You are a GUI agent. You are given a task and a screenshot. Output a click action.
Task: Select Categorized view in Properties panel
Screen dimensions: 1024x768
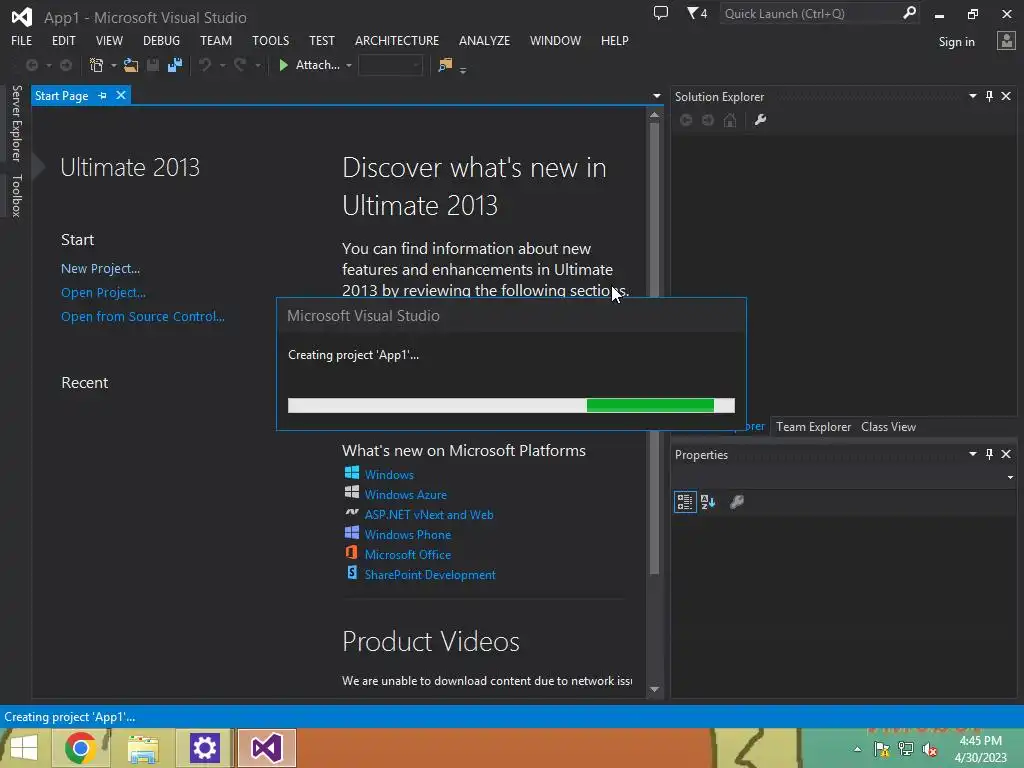tap(685, 502)
